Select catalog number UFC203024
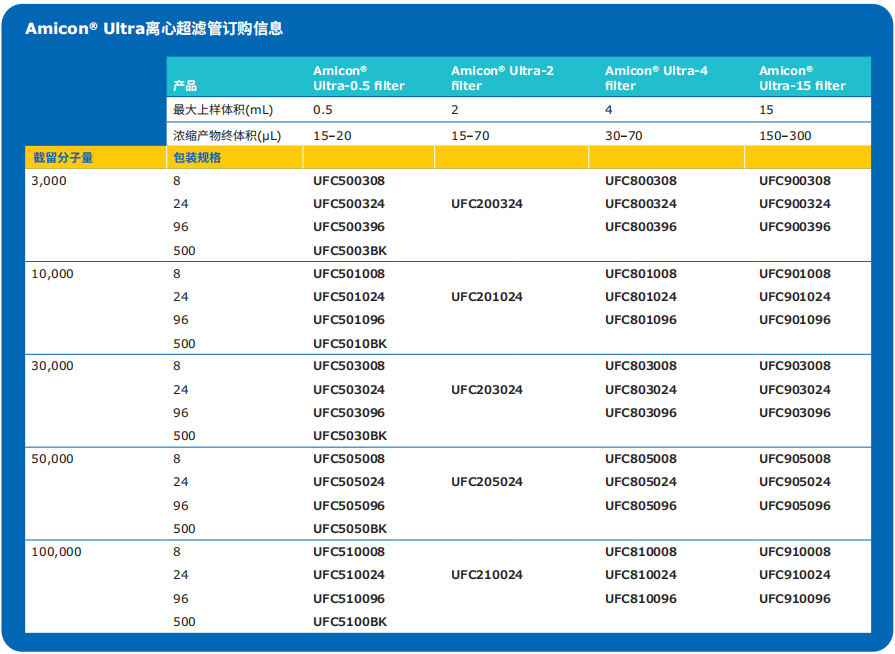The width and height of the screenshot is (895, 654). (487, 390)
